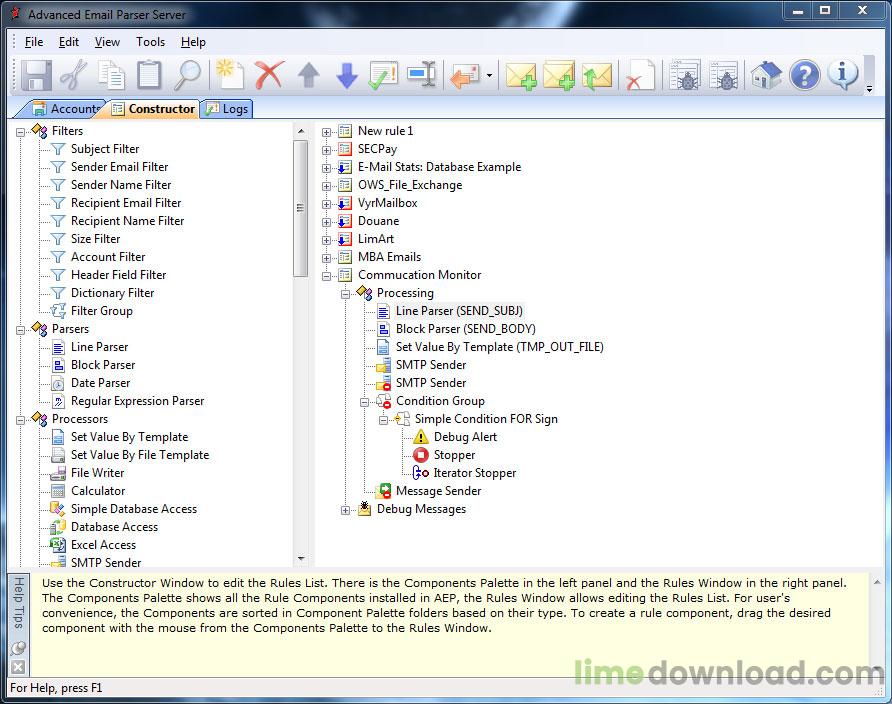
Task: Select Line Parser (SEND_SUBJ) rule item
Action: (459, 311)
